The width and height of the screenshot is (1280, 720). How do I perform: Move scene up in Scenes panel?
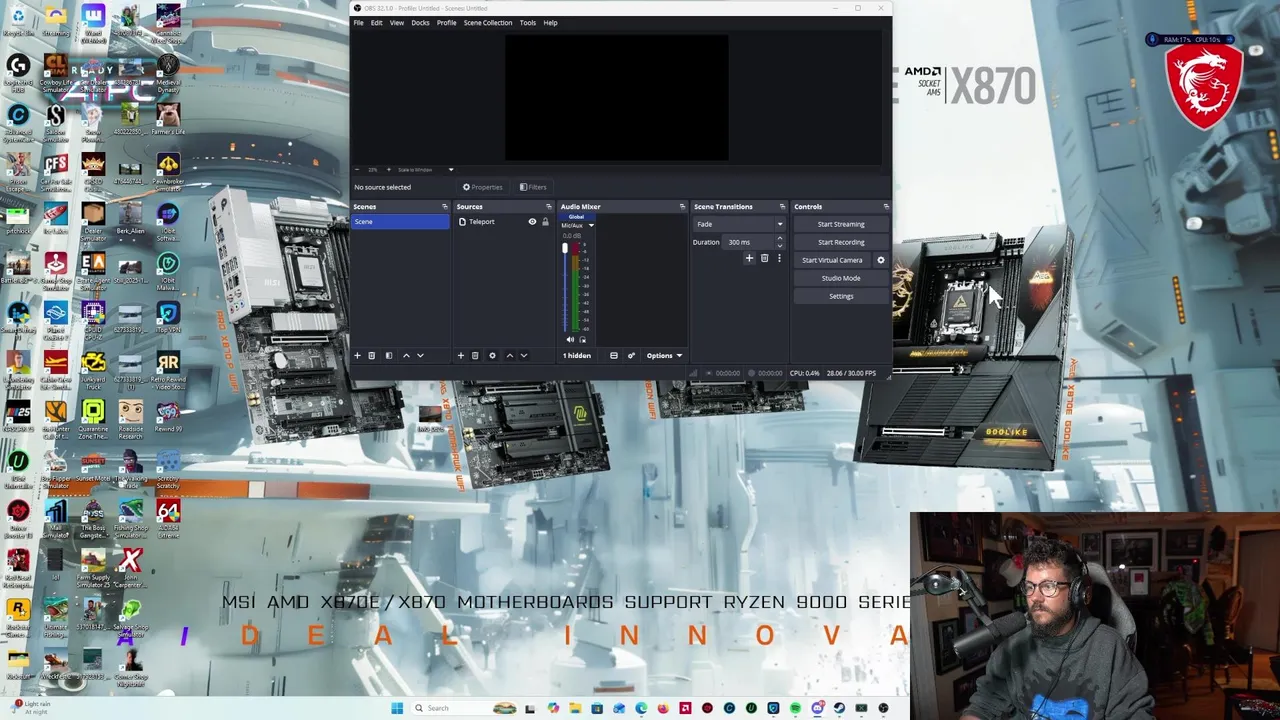point(406,355)
